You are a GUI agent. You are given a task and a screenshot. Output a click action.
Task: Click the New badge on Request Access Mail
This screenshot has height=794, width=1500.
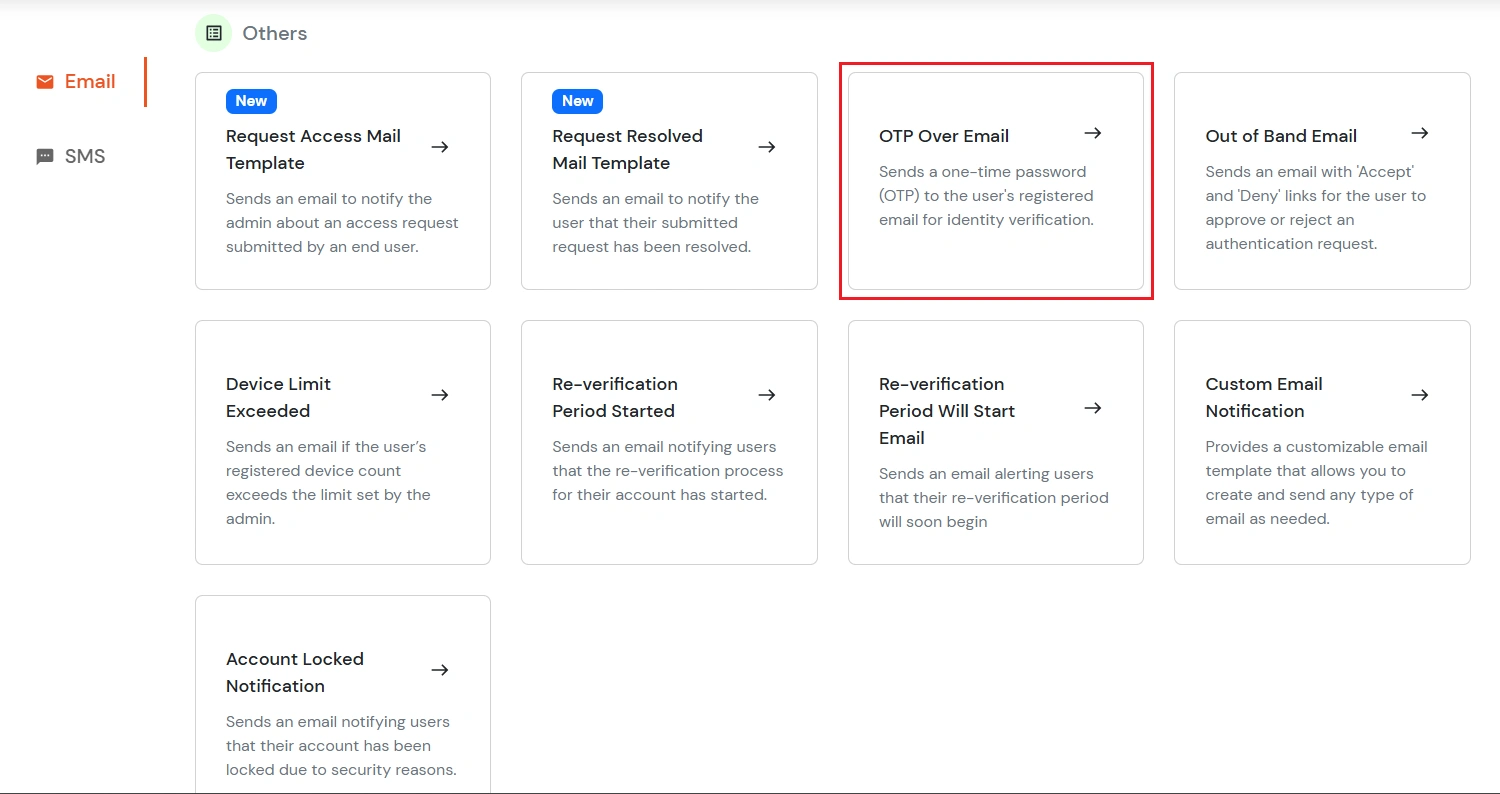tap(250, 101)
